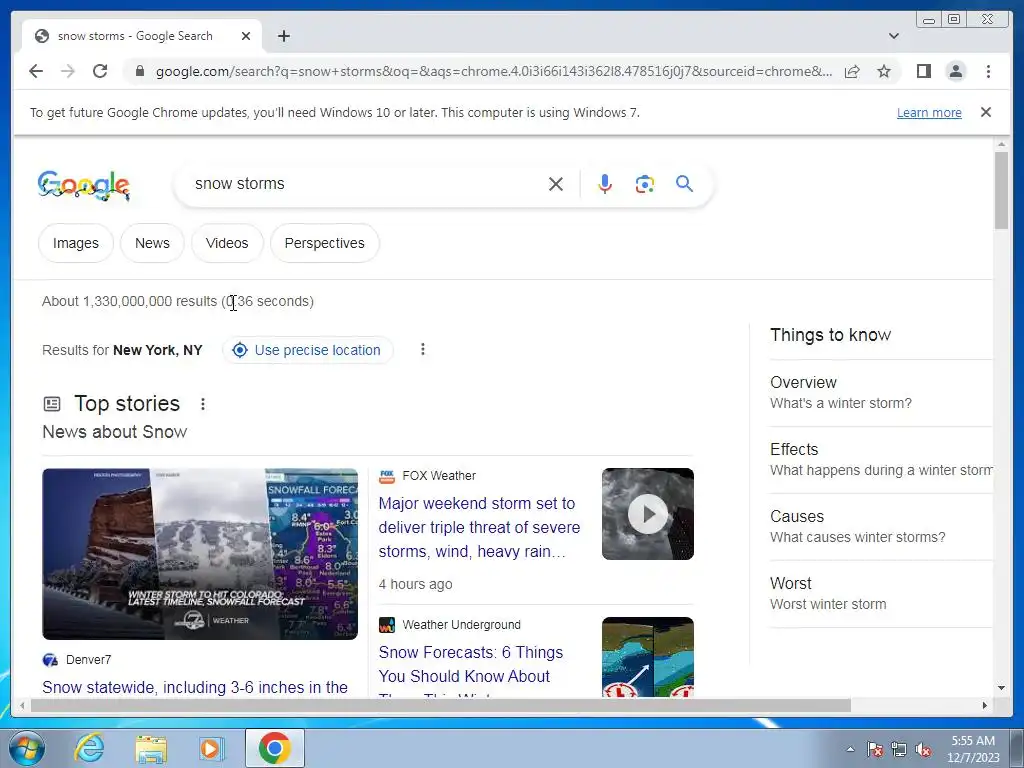
Task: Switch to the News results tab
Action: click(152, 243)
